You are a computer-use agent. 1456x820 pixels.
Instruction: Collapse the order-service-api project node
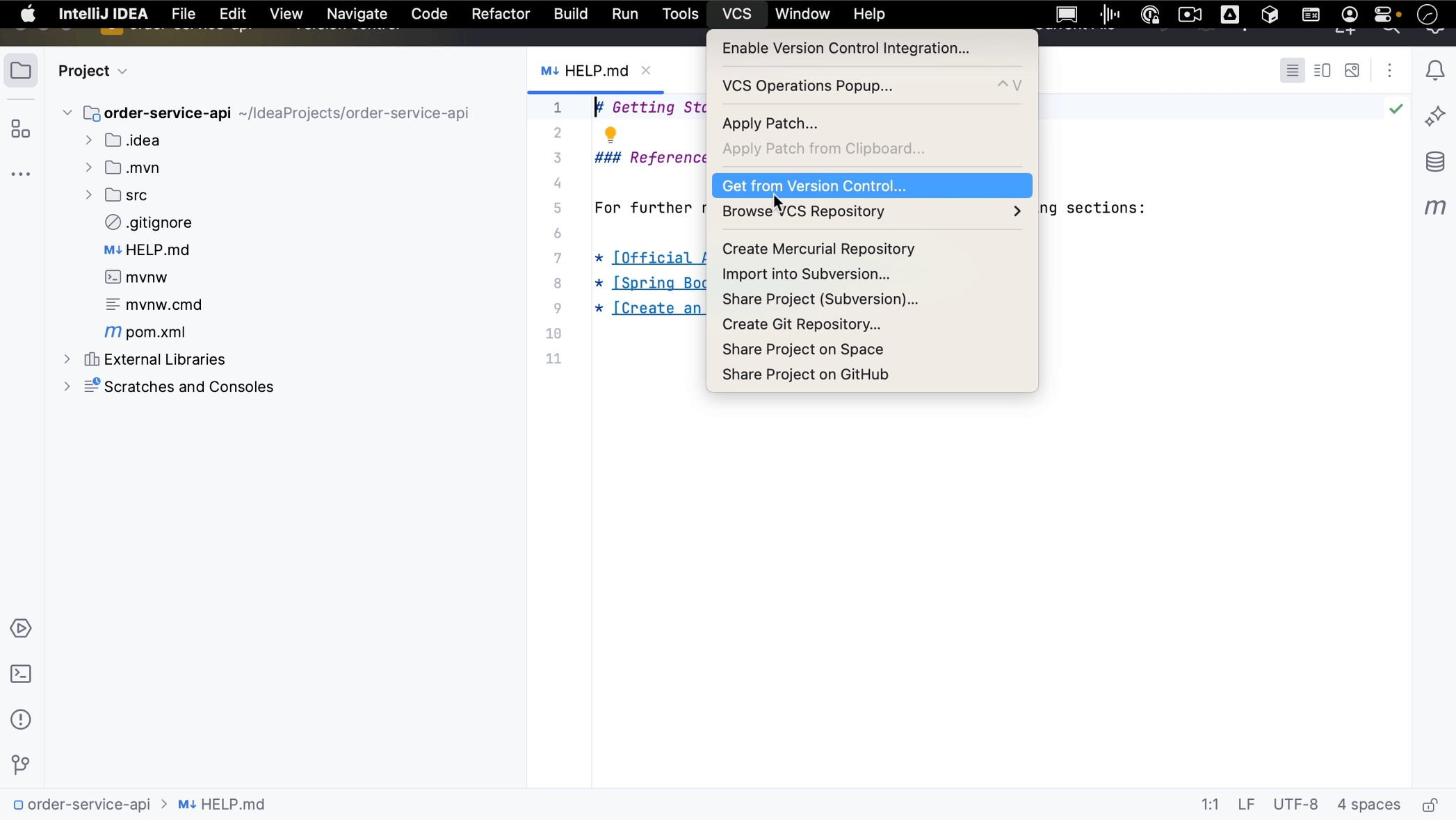pos(66,112)
